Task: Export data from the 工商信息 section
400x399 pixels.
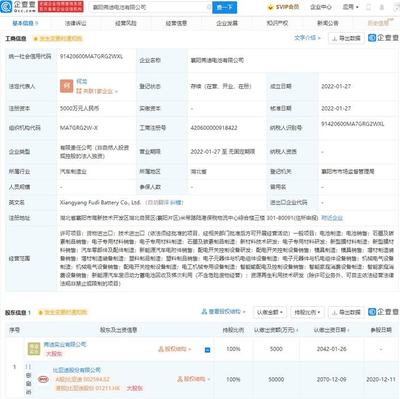Action: (x=346, y=38)
